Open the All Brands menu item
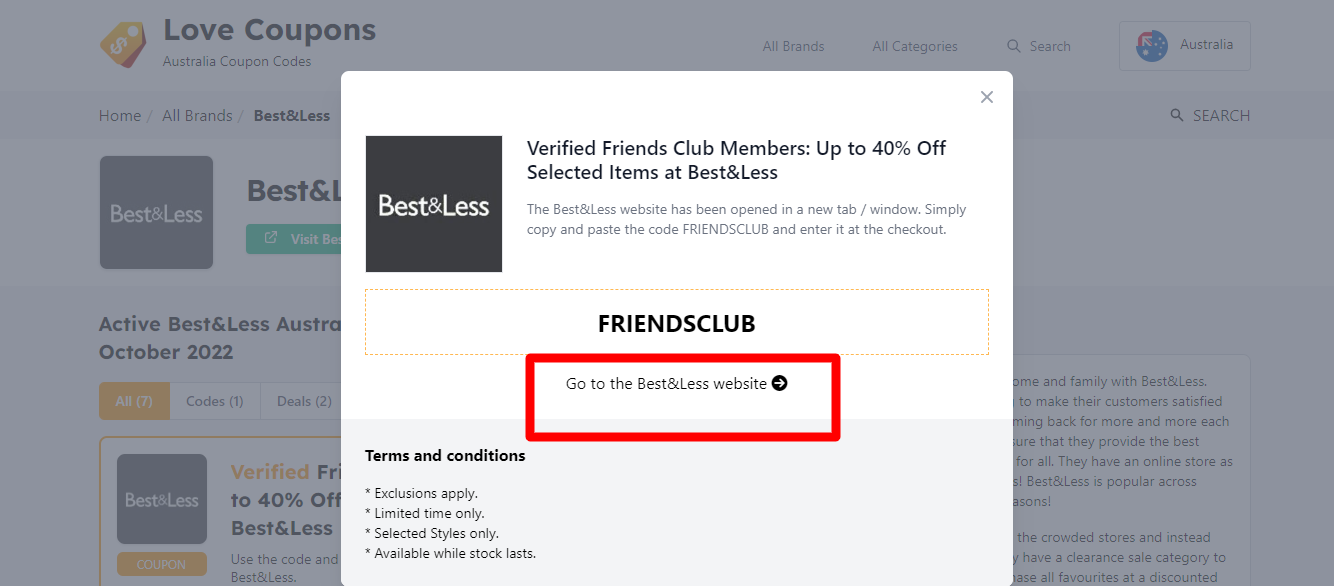 coord(794,46)
